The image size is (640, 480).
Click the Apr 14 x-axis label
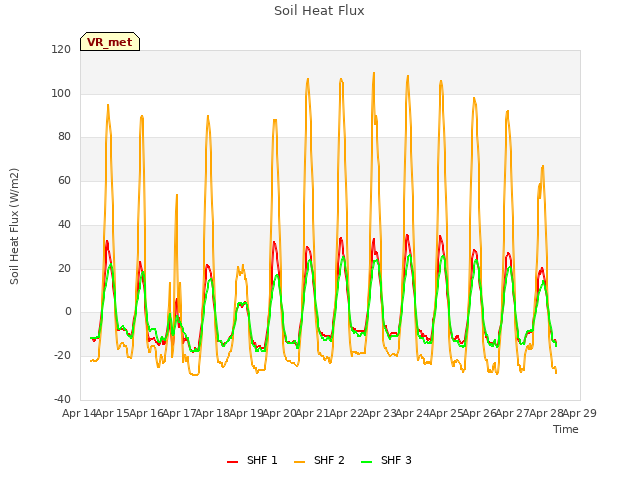79,413
